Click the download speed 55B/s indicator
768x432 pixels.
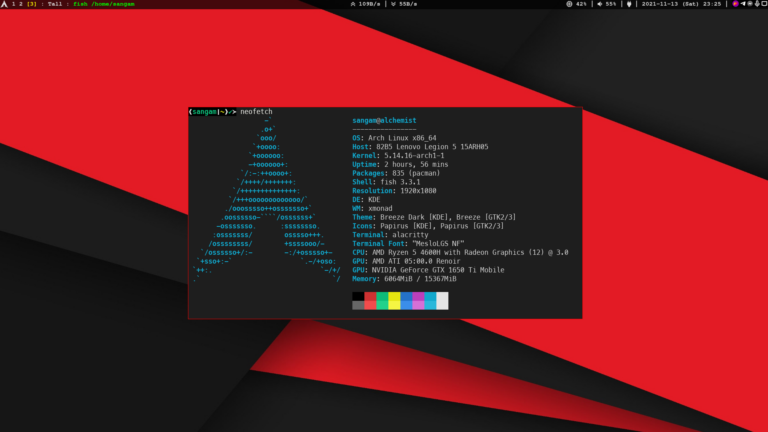(408, 4)
